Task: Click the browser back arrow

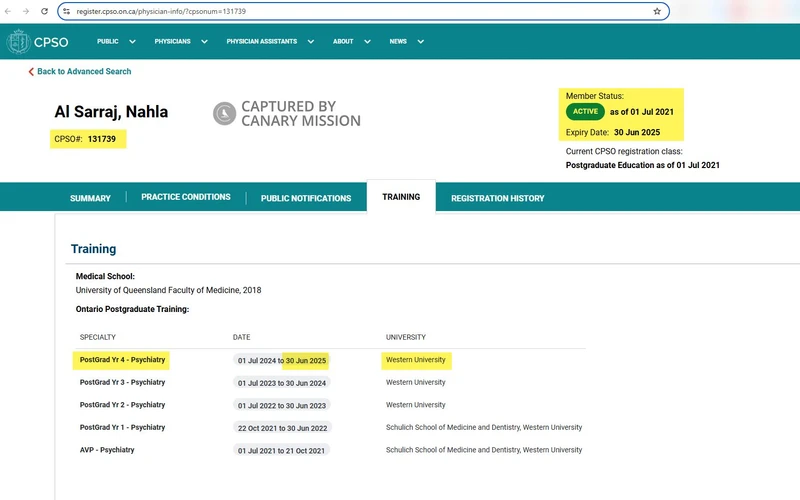Action: (x=8, y=11)
